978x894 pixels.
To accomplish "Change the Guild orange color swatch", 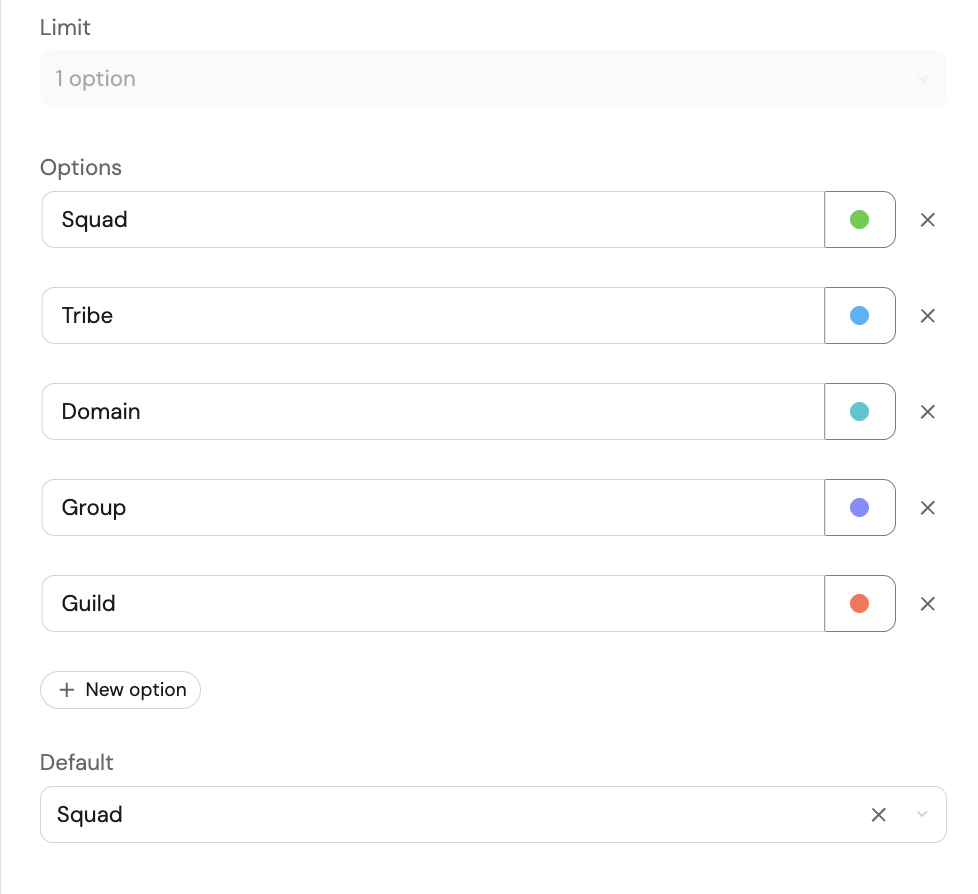I will pyautogui.click(x=859, y=604).
